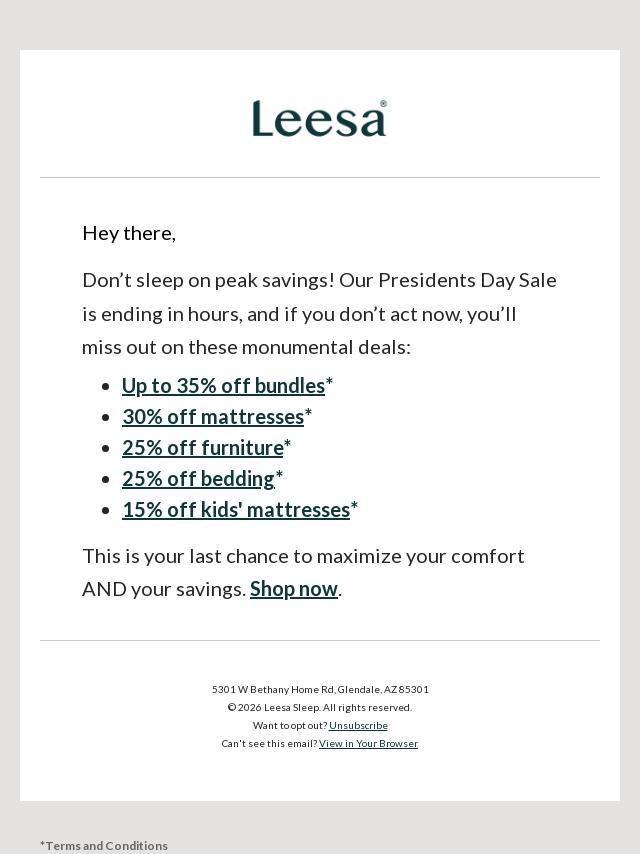
Task: Click the '© 2026 Leesa Sleep' copyright line
Action: coord(320,708)
